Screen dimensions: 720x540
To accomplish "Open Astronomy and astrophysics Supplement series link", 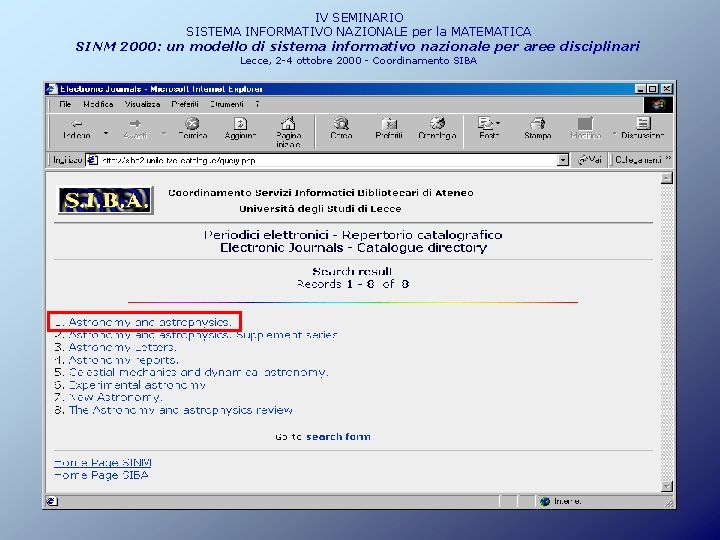I will (x=202, y=335).
